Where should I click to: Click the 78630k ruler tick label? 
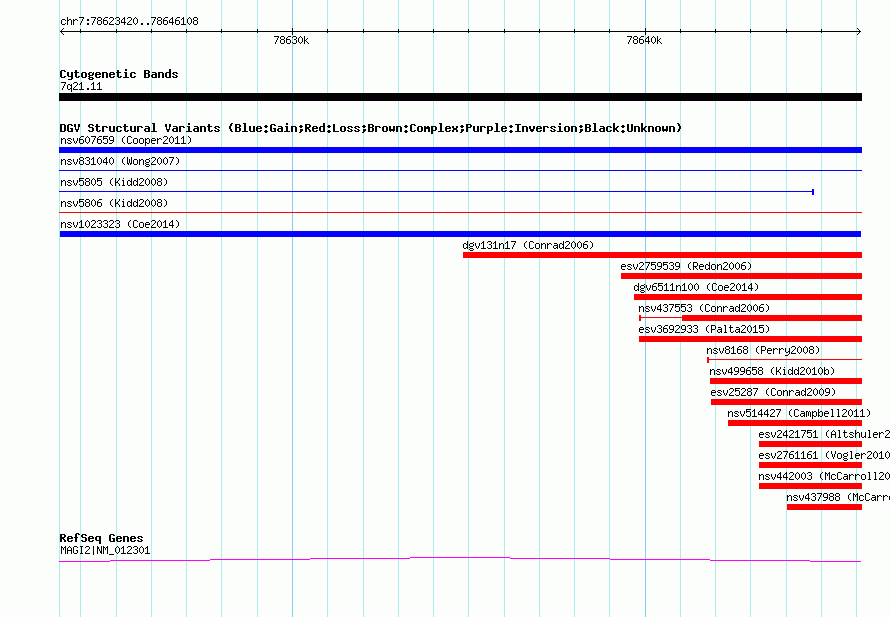tap(291, 40)
